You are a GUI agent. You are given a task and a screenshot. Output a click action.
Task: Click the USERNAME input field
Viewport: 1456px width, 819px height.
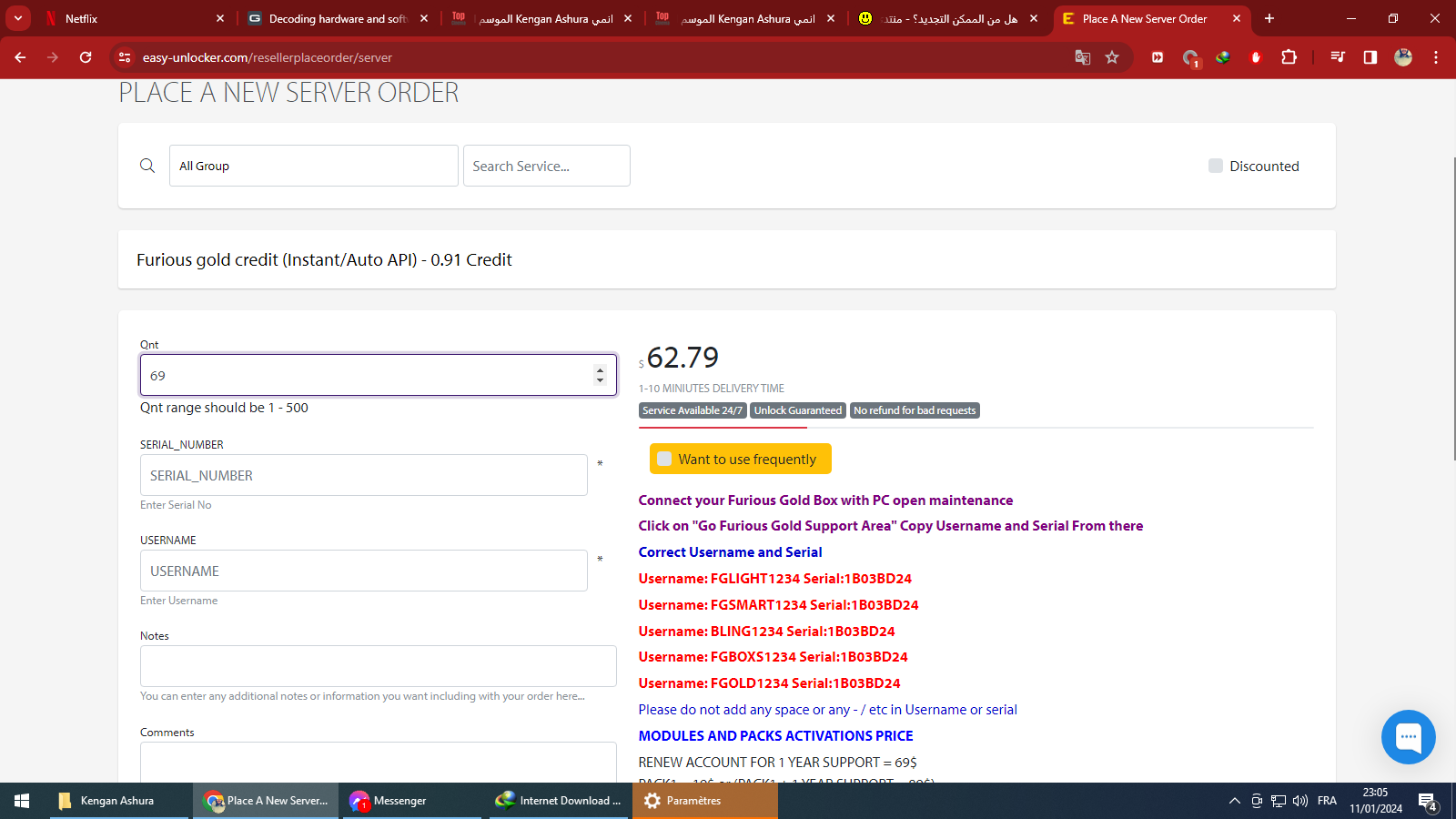pos(364,571)
